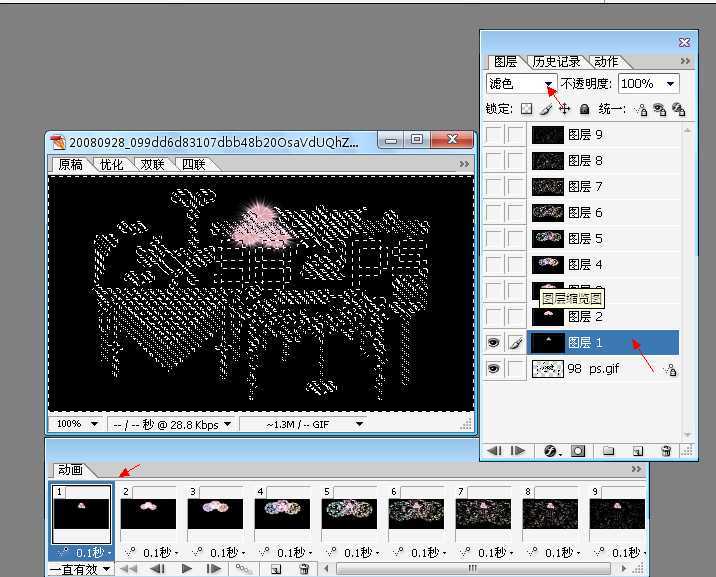Click the new layer icon

click(x=636, y=451)
